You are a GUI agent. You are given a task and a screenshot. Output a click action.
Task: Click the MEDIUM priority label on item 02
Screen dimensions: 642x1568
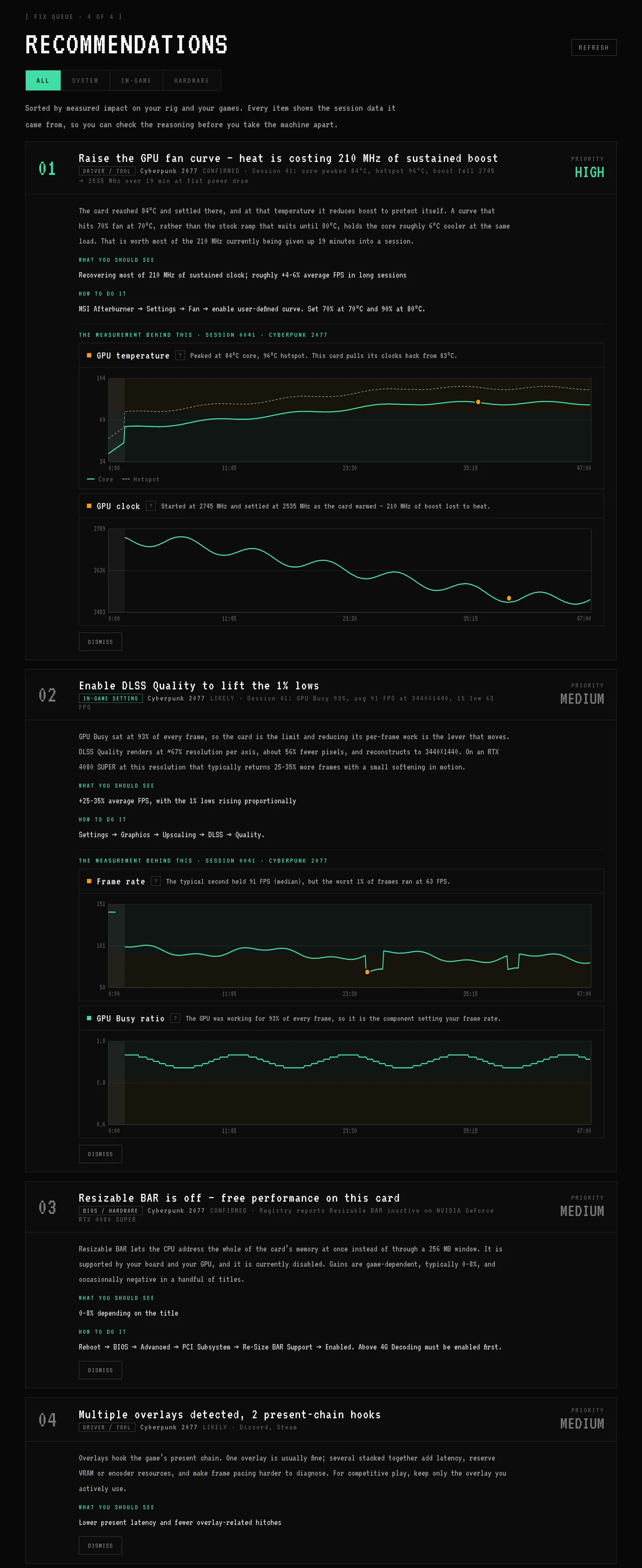pos(582,699)
